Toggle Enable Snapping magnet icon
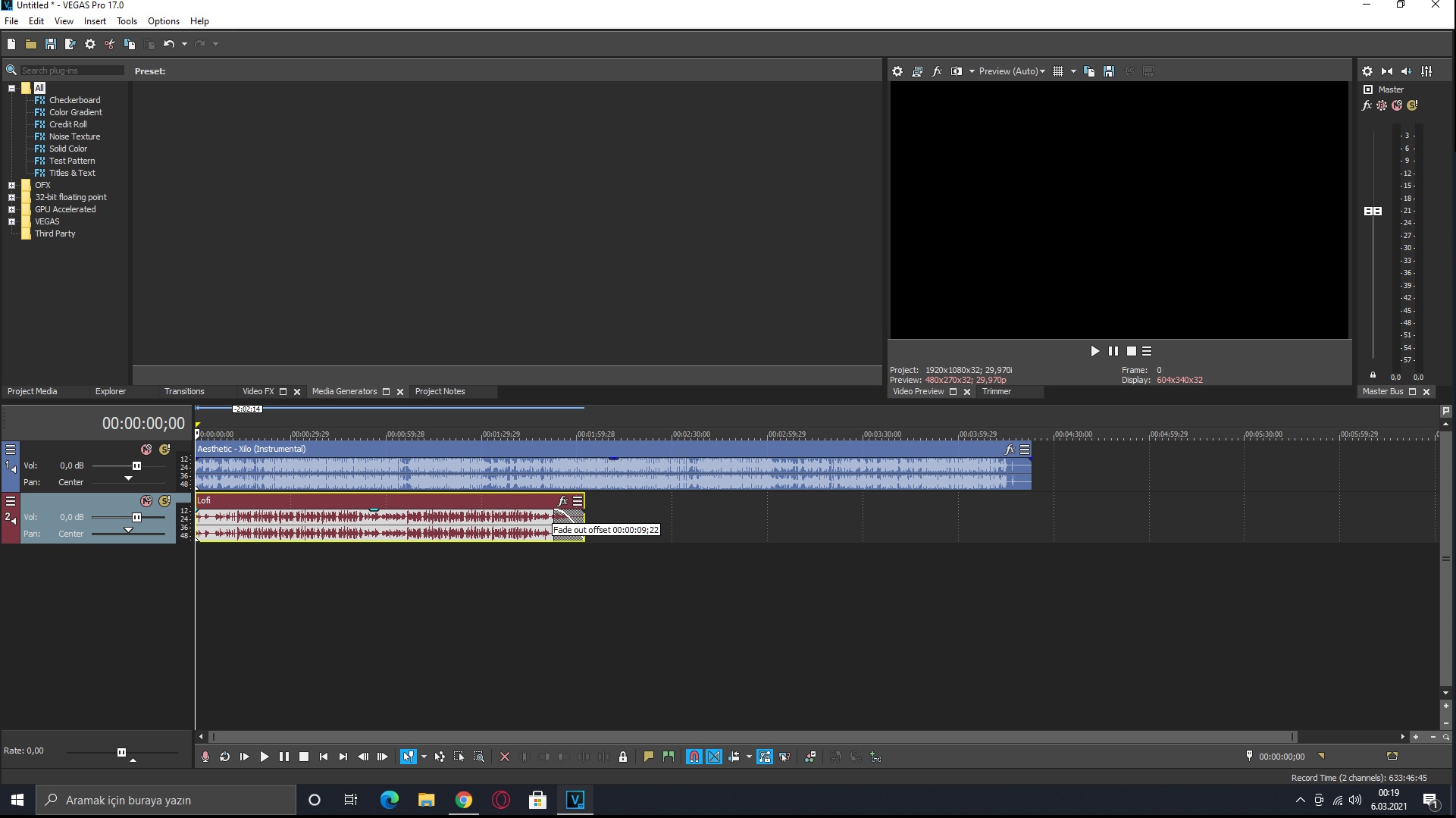1456x818 pixels. [x=694, y=757]
